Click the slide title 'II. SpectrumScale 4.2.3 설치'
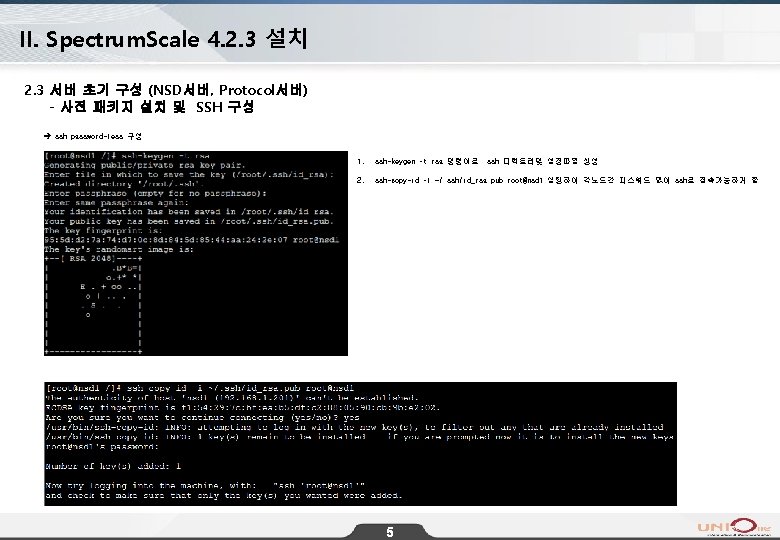This screenshot has width=780, height=540. click(x=163, y=39)
